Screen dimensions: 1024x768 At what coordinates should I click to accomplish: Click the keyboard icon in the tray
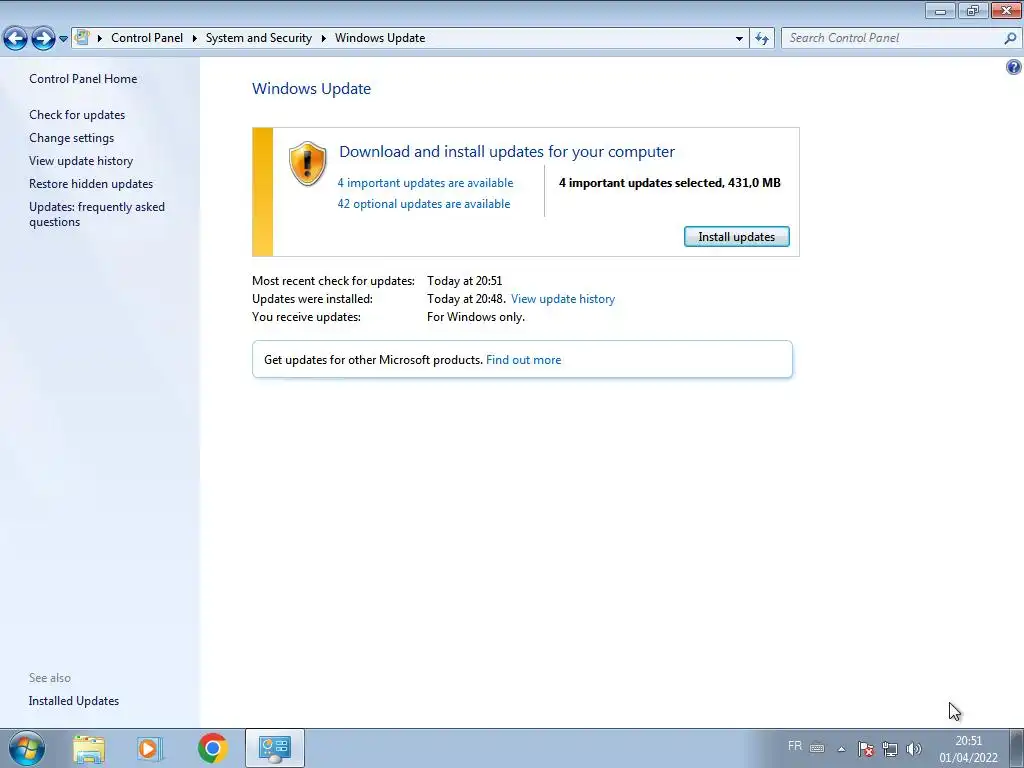coord(817,748)
